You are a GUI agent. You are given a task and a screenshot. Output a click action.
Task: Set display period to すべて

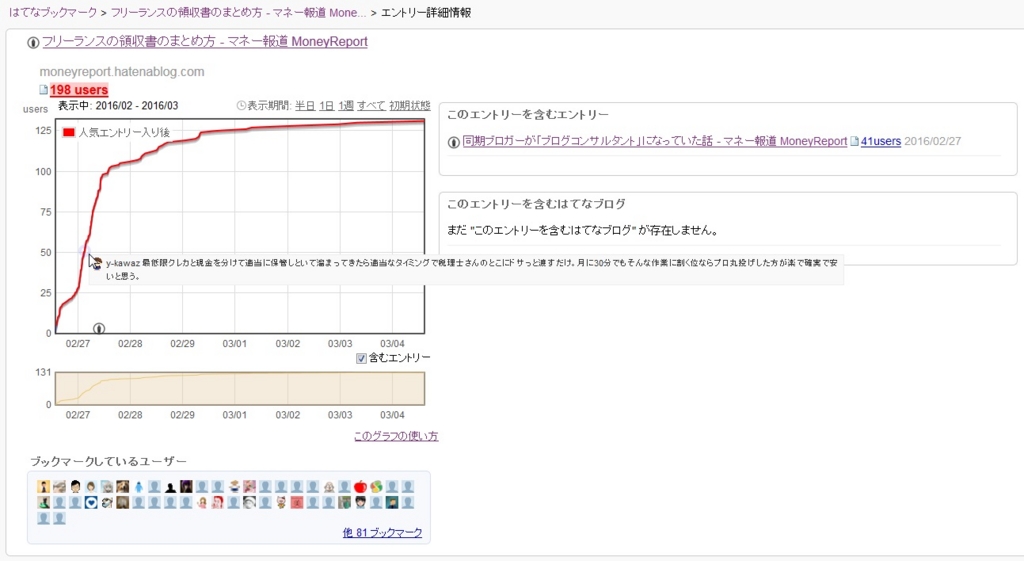pyautogui.click(x=371, y=106)
